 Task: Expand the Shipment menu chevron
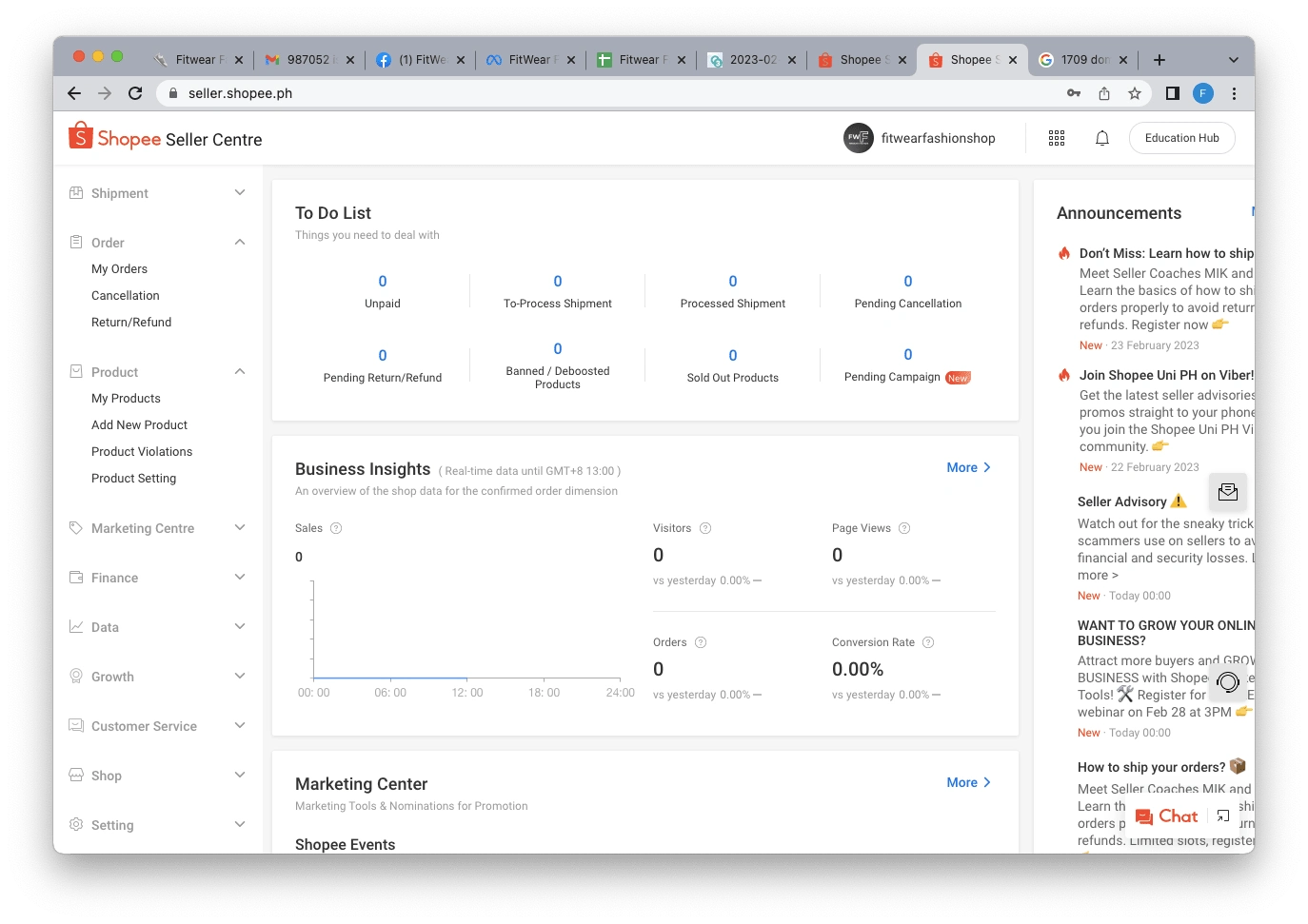240,192
